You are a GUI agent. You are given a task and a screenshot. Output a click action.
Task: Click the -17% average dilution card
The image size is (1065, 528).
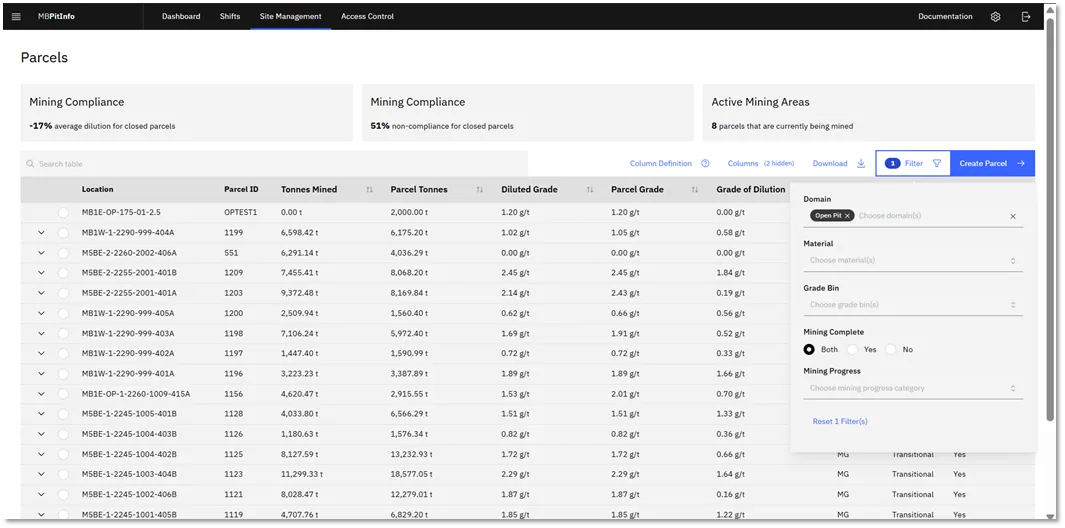(187, 113)
